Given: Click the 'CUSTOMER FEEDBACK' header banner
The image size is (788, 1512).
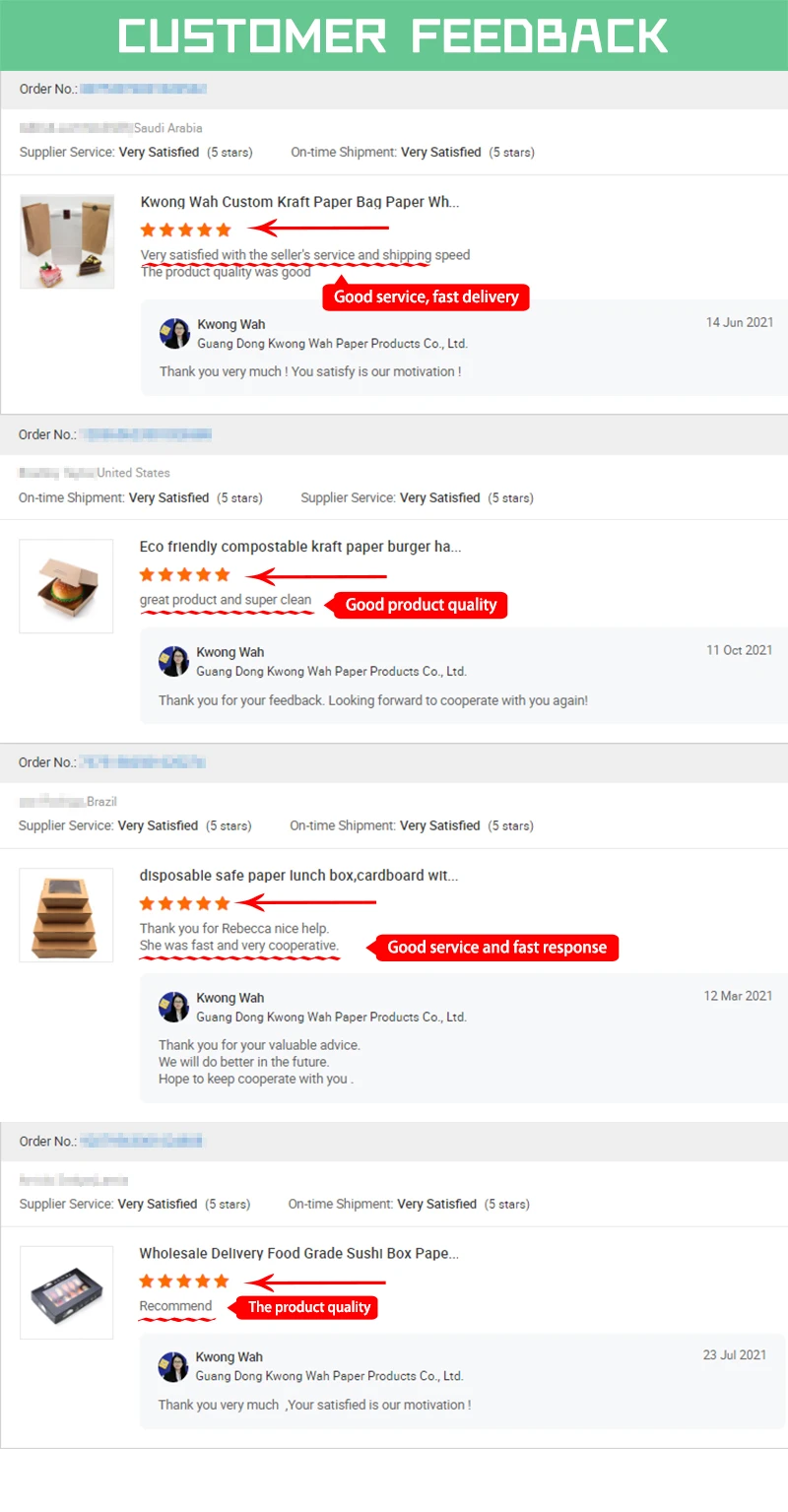Looking at the screenshot, I should 394,35.
